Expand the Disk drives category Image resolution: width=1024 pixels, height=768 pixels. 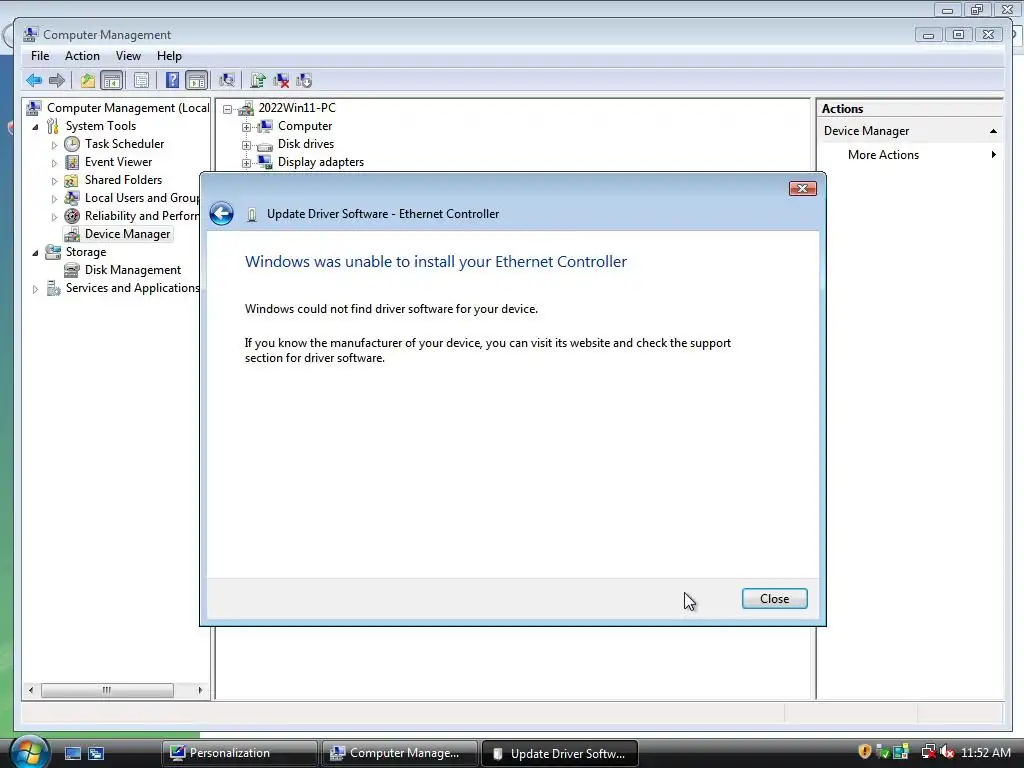246,145
